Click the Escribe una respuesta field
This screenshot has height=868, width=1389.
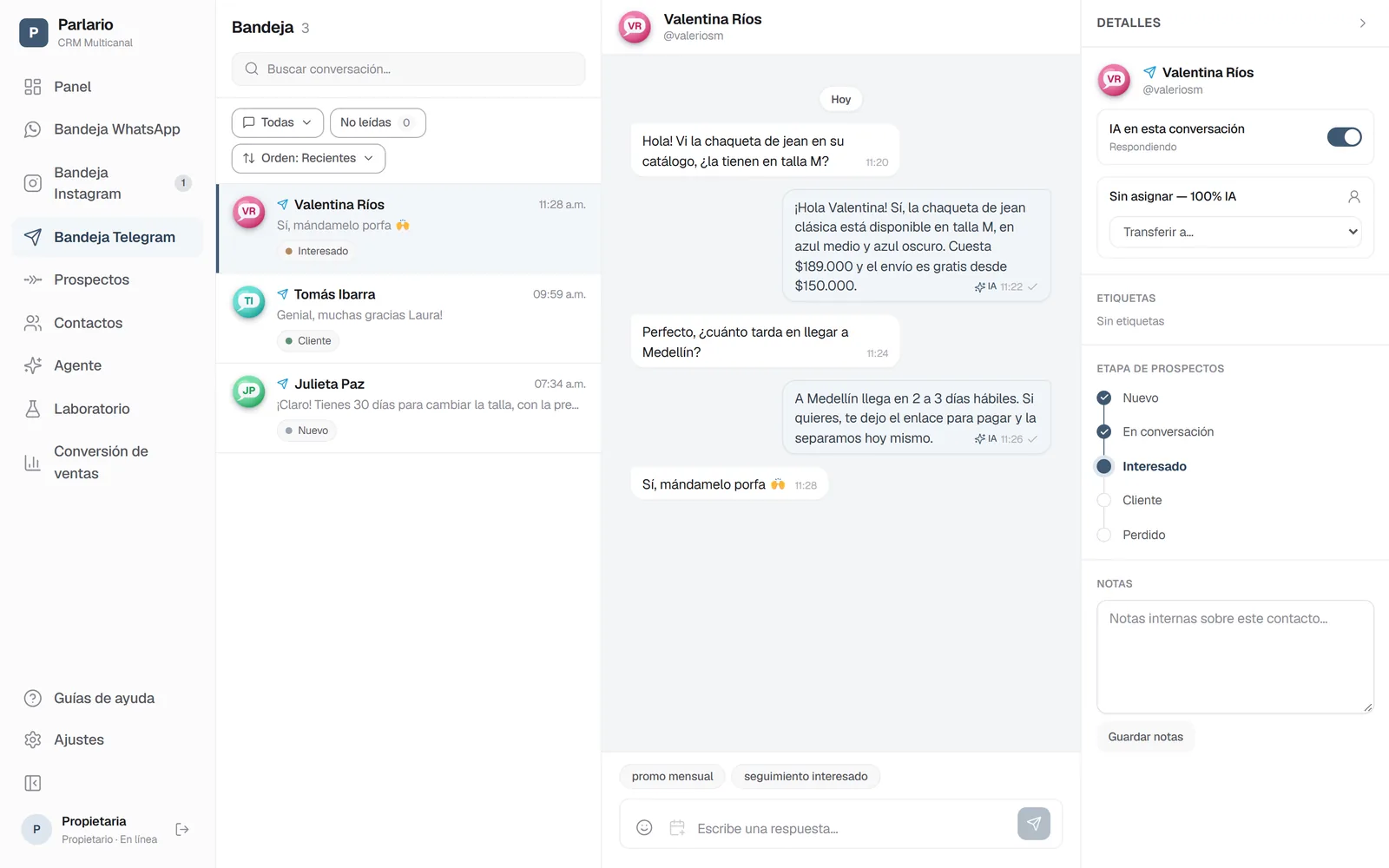click(x=851, y=828)
